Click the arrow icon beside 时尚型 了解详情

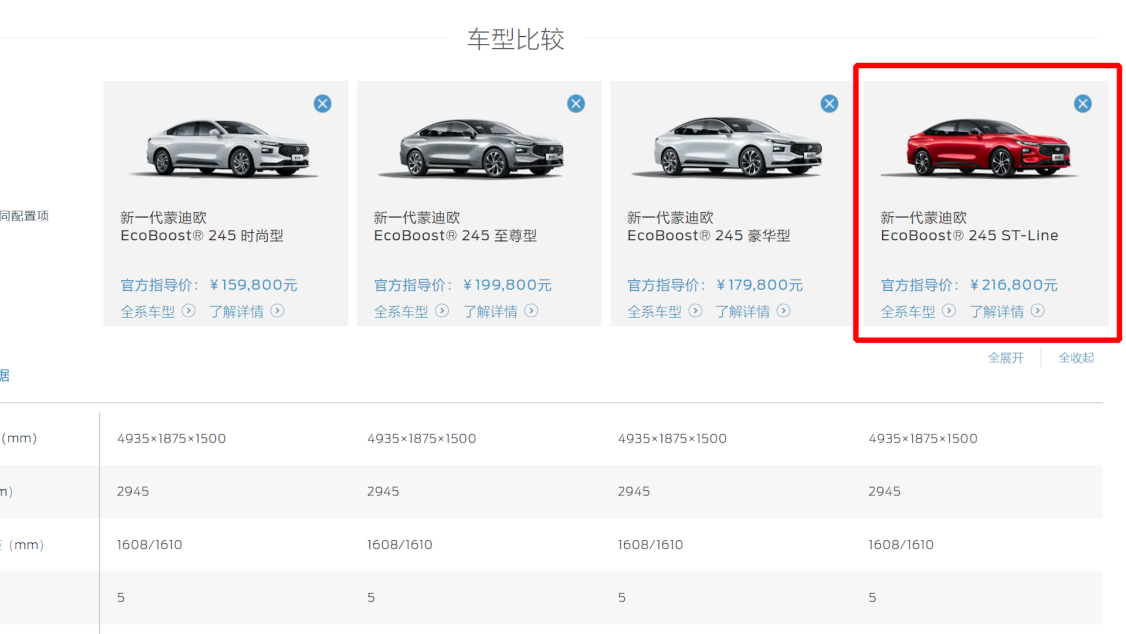[x=277, y=311]
